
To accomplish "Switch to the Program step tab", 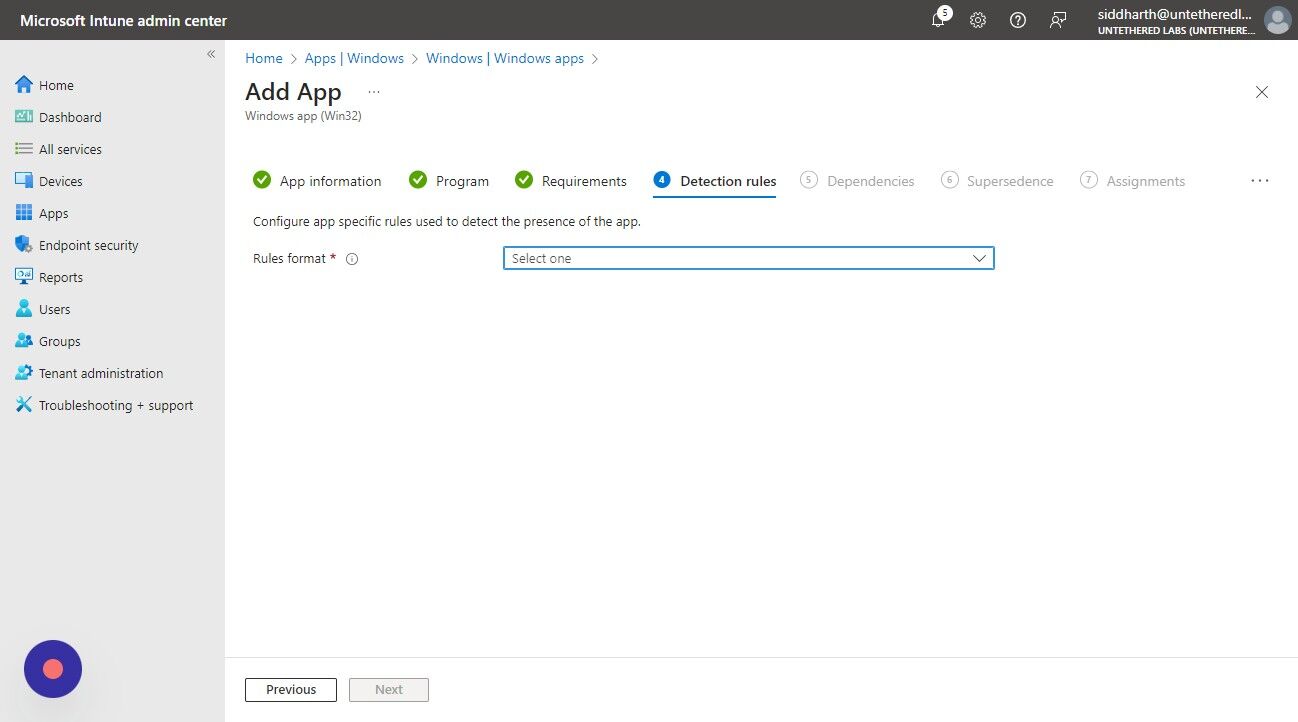I will [462, 181].
